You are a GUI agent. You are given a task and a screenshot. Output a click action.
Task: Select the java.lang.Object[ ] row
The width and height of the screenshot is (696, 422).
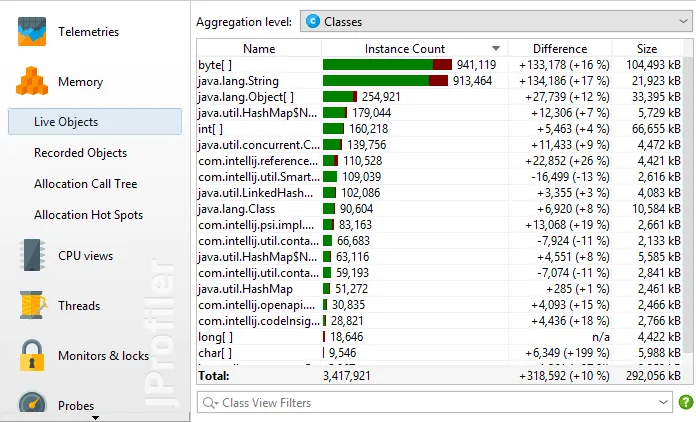pyautogui.click(x=439, y=97)
